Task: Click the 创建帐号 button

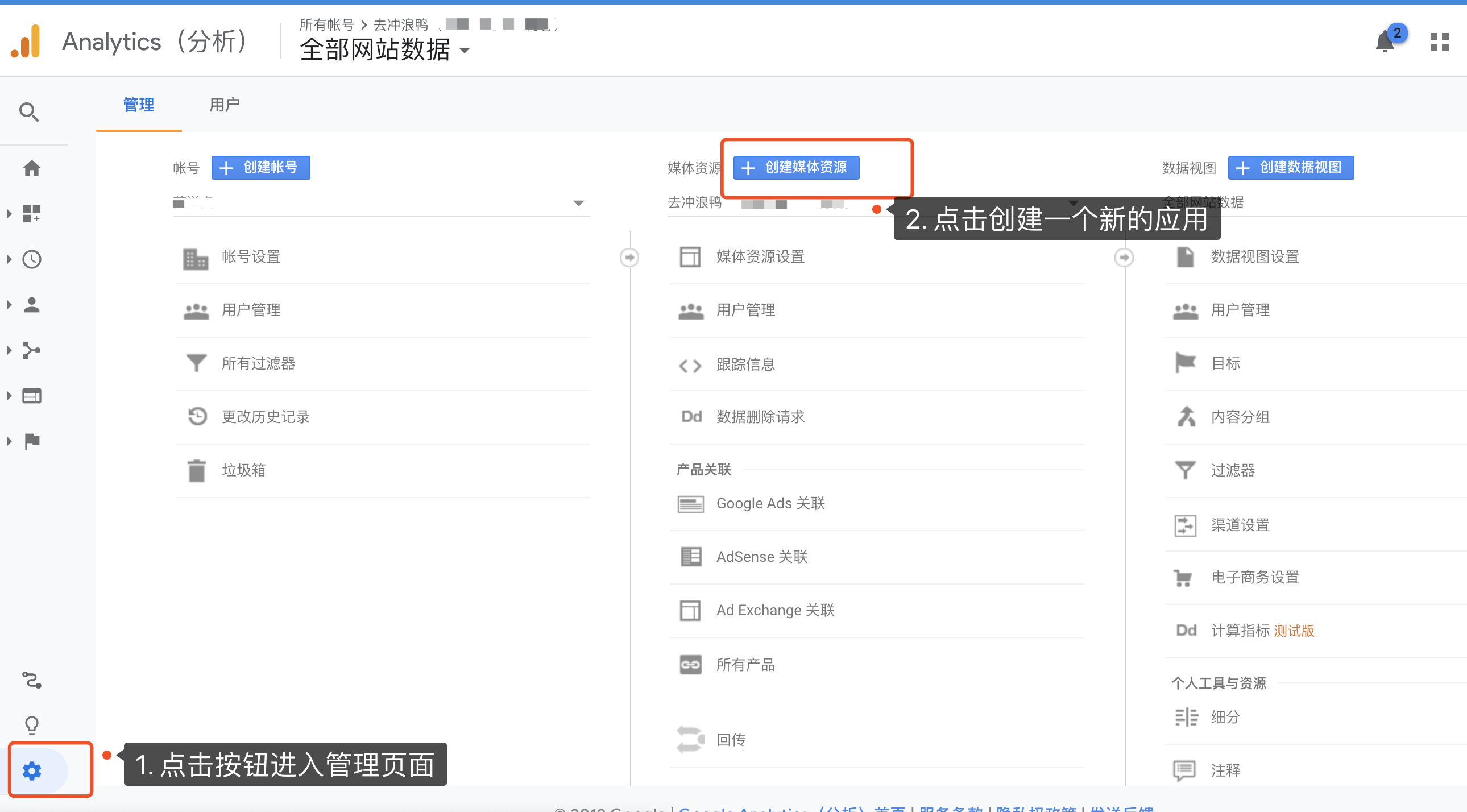Action: click(x=261, y=167)
